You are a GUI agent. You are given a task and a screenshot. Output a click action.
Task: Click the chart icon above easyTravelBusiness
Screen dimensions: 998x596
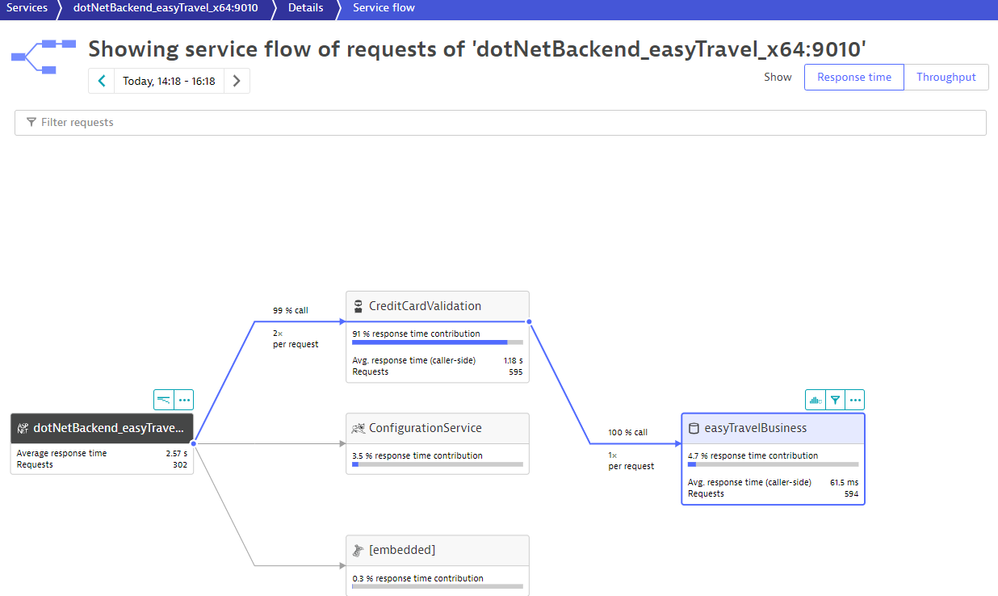(816, 400)
